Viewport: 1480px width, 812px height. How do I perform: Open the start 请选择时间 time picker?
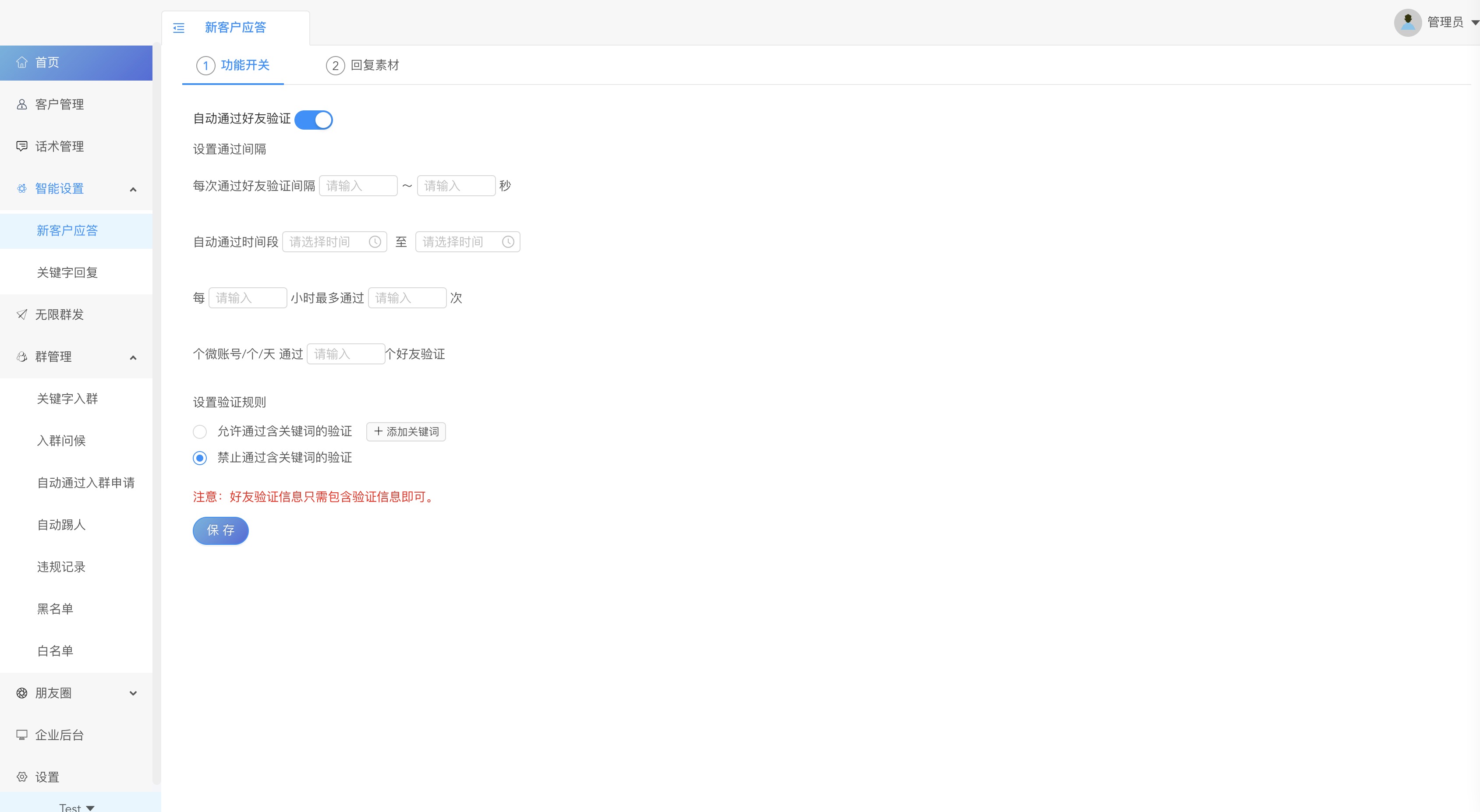point(334,242)
